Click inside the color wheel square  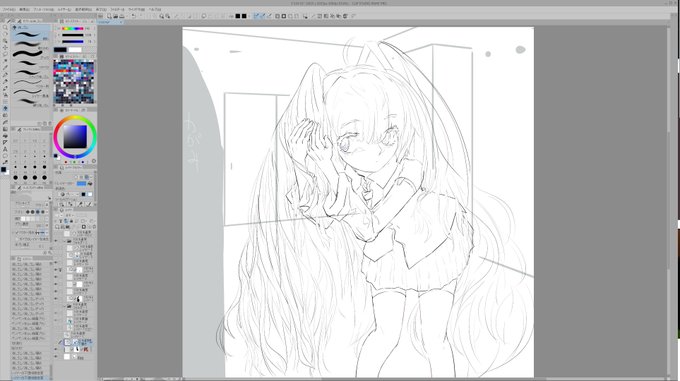[x=75, y=137]
